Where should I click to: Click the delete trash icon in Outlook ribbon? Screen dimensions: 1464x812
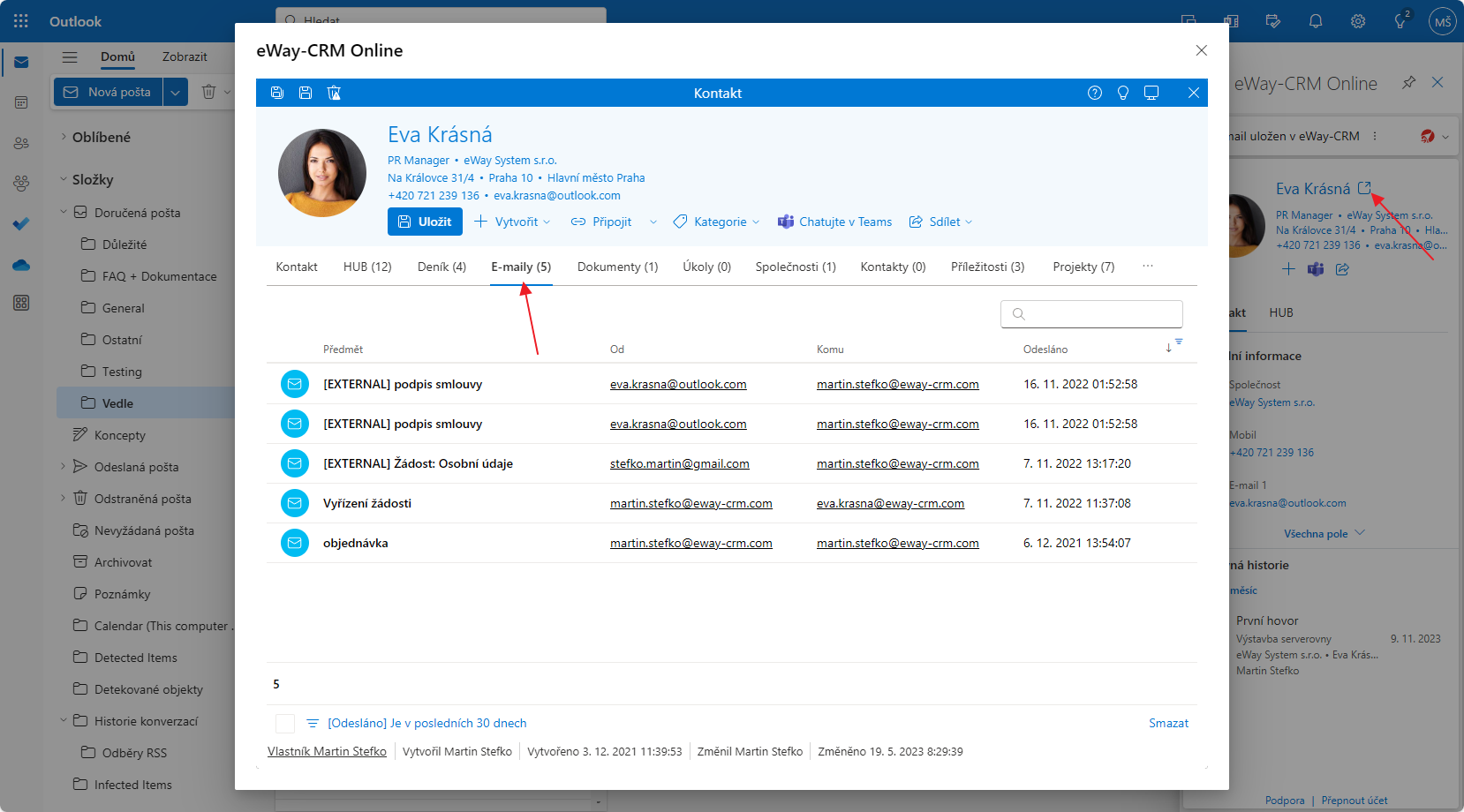(x=209, y=92)
